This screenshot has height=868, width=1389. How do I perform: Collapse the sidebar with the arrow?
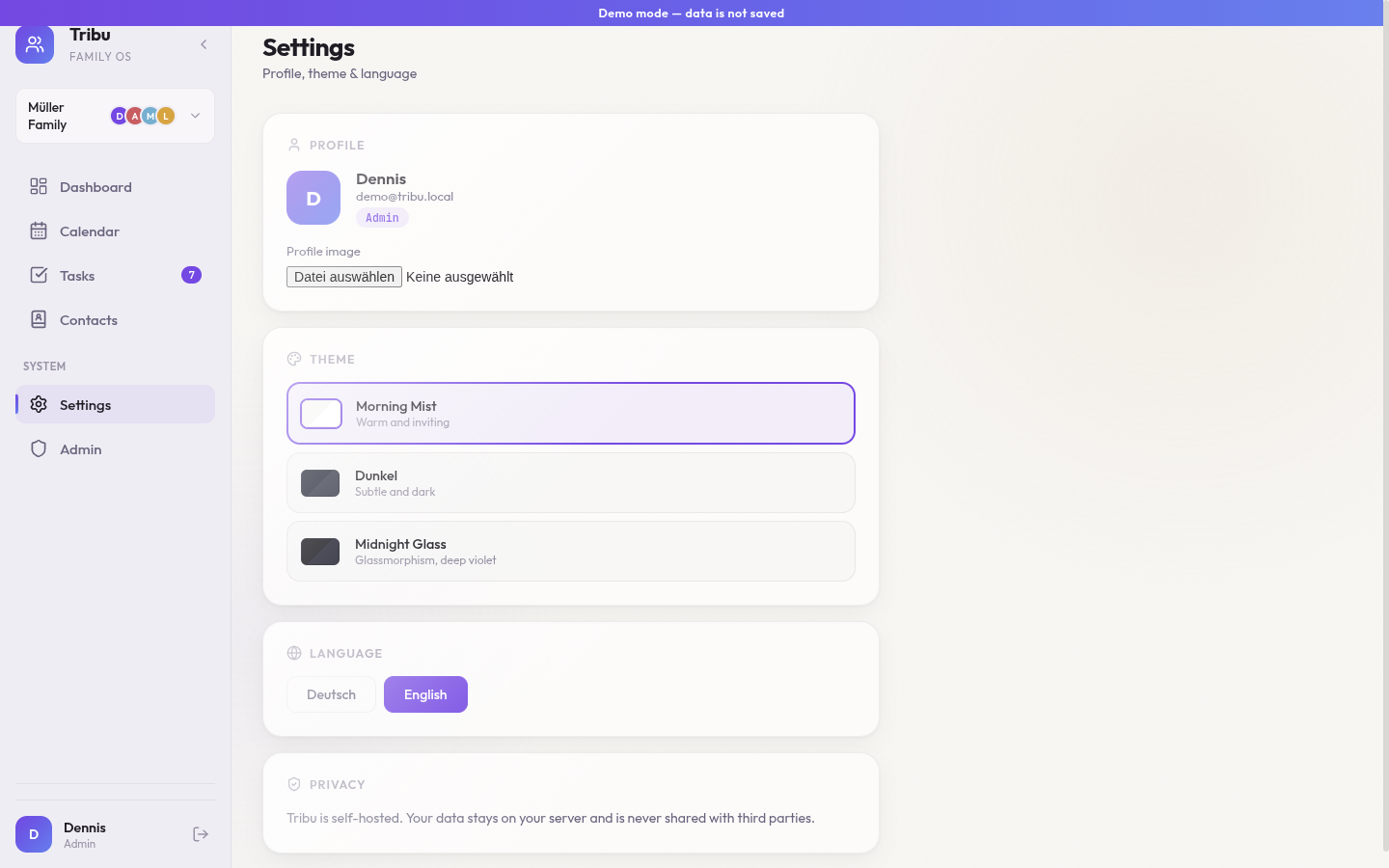[x=204, y=44]
